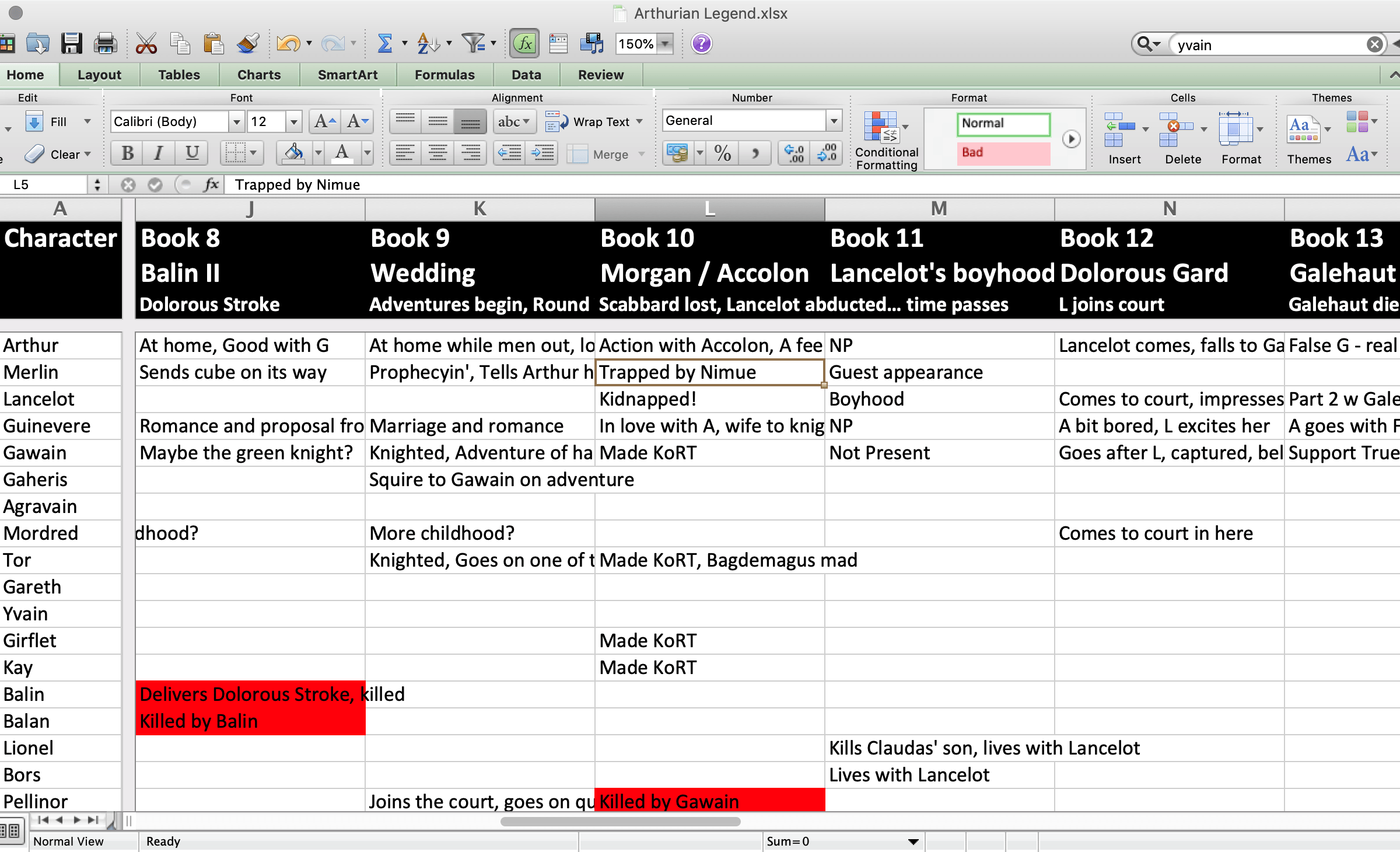1400x852 pixels.
Task: Expand the General number format dropdown
Action: tap(834, 121)
